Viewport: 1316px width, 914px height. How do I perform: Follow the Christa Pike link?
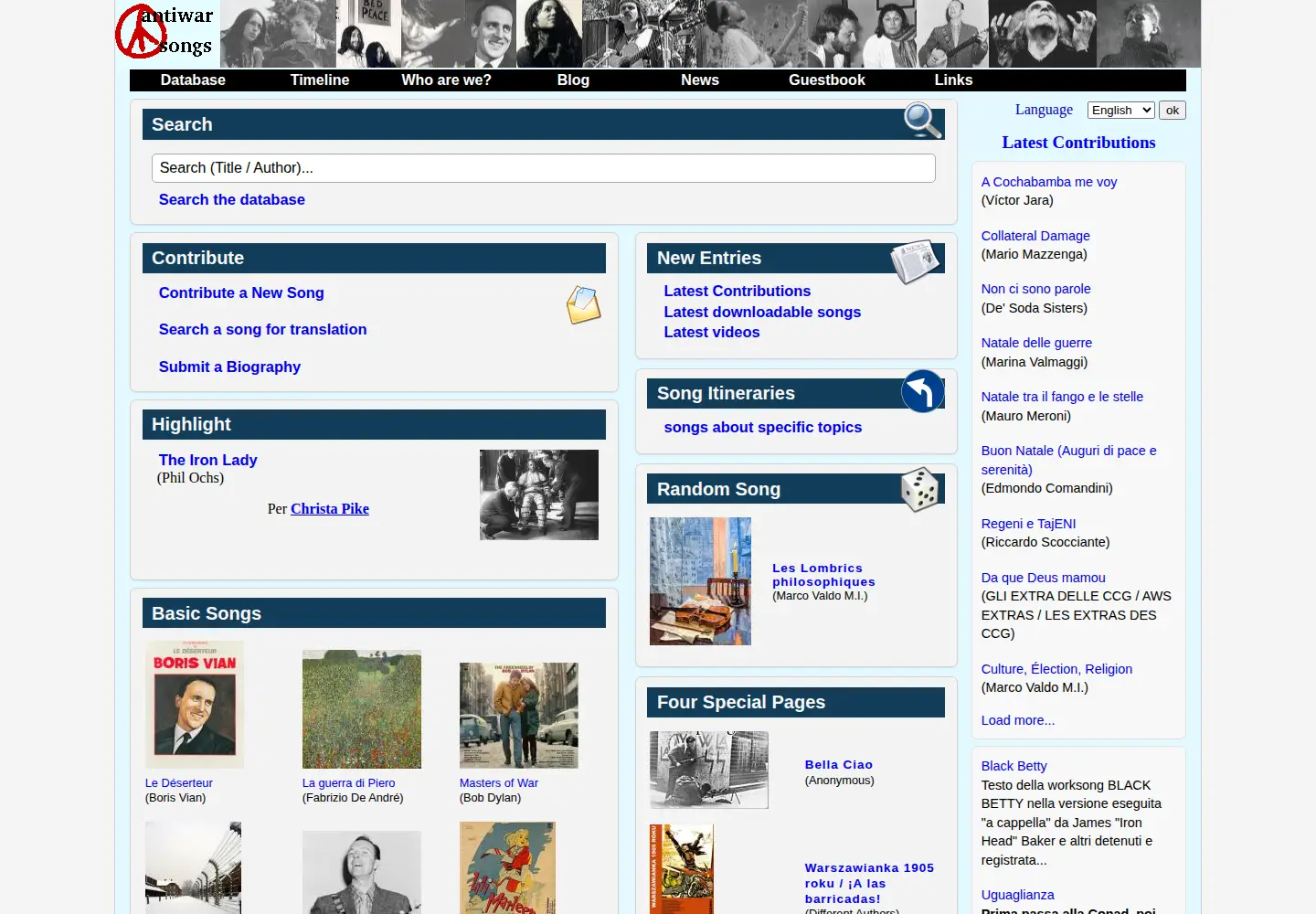point(330,509)
